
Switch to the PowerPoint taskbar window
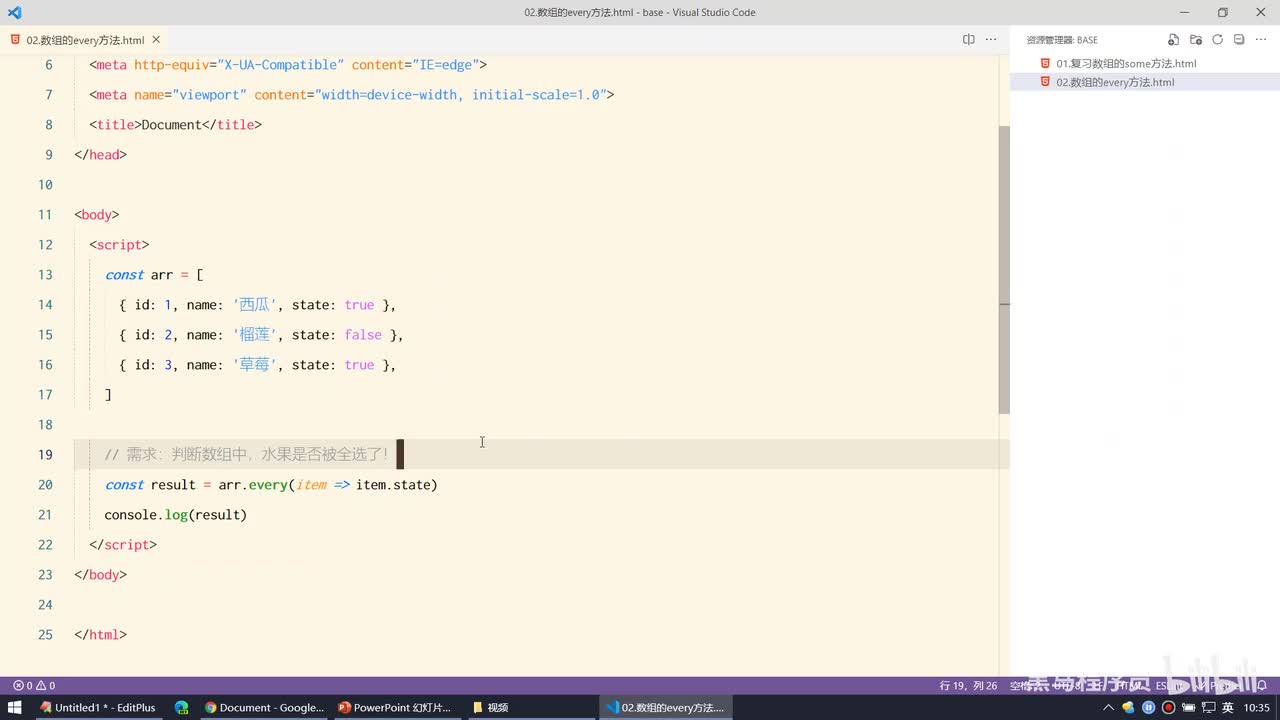pyautogui.click(x=395, y=707)
